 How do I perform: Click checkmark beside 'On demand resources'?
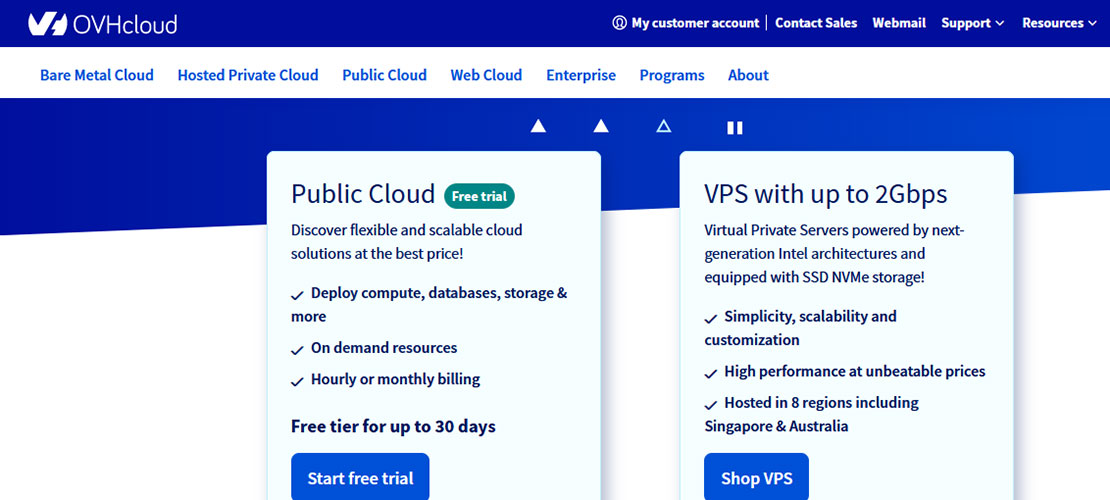[x=297, y=350]
